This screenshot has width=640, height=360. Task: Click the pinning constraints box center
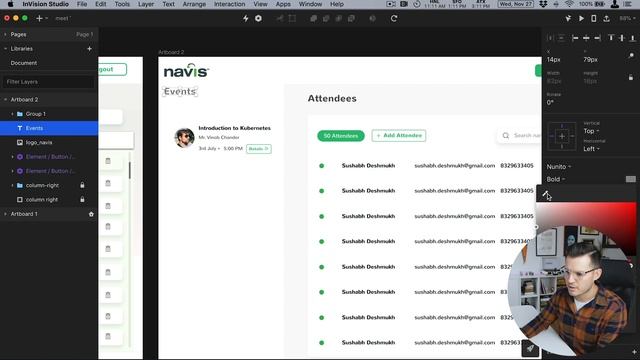[562, 136]
